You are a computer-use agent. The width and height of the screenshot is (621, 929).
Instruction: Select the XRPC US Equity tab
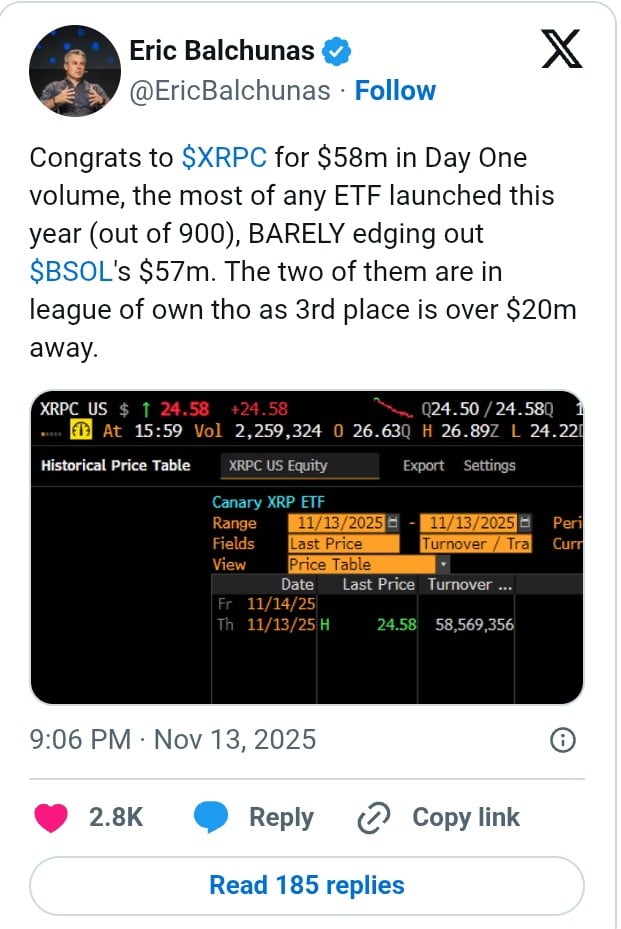297,466
